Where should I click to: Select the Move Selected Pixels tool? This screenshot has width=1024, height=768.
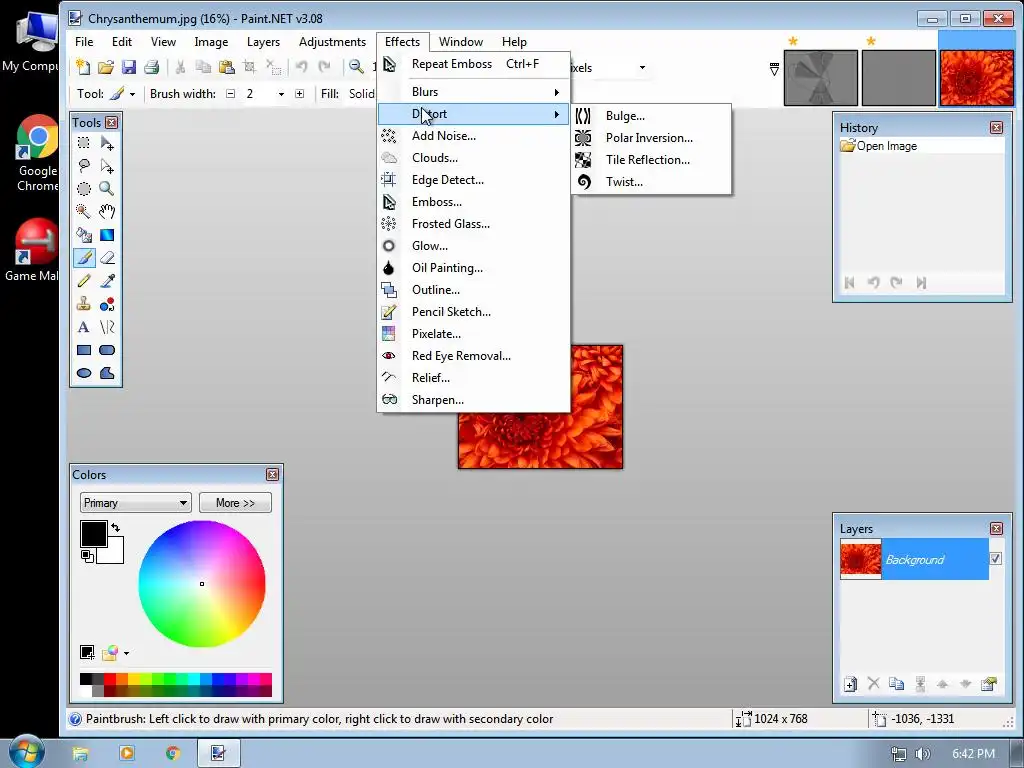(x=107, y=142)
